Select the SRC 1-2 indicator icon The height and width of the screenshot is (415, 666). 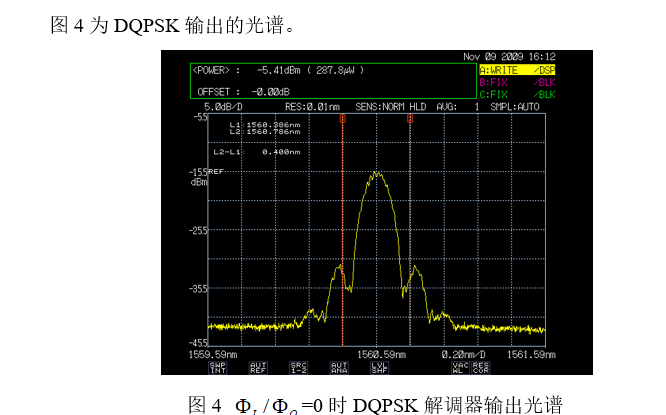299,368
